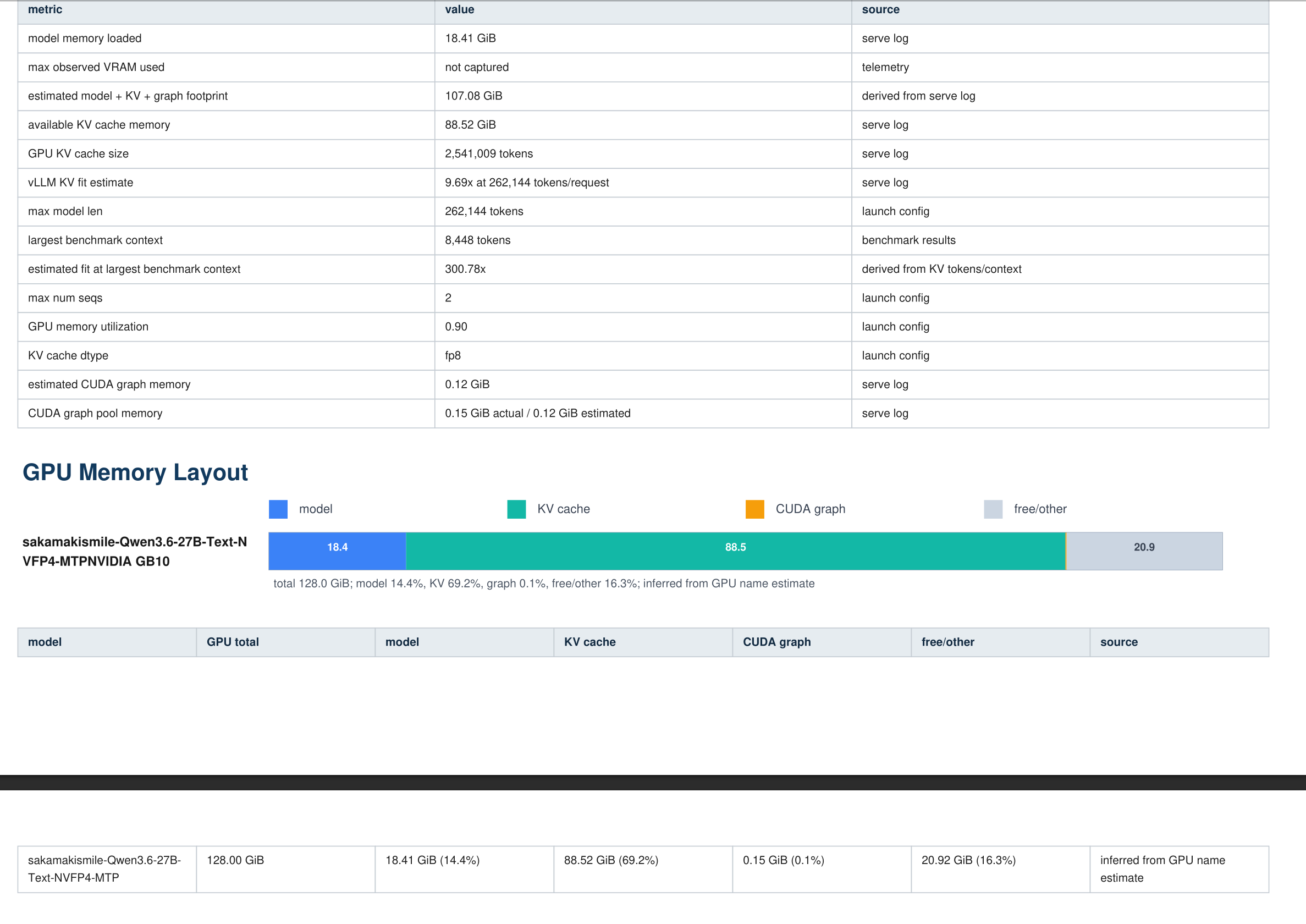Click 'CUDA graph pool memory' row label
Image resolution: width=1306 pixels, height=924 pixels.
95,413
